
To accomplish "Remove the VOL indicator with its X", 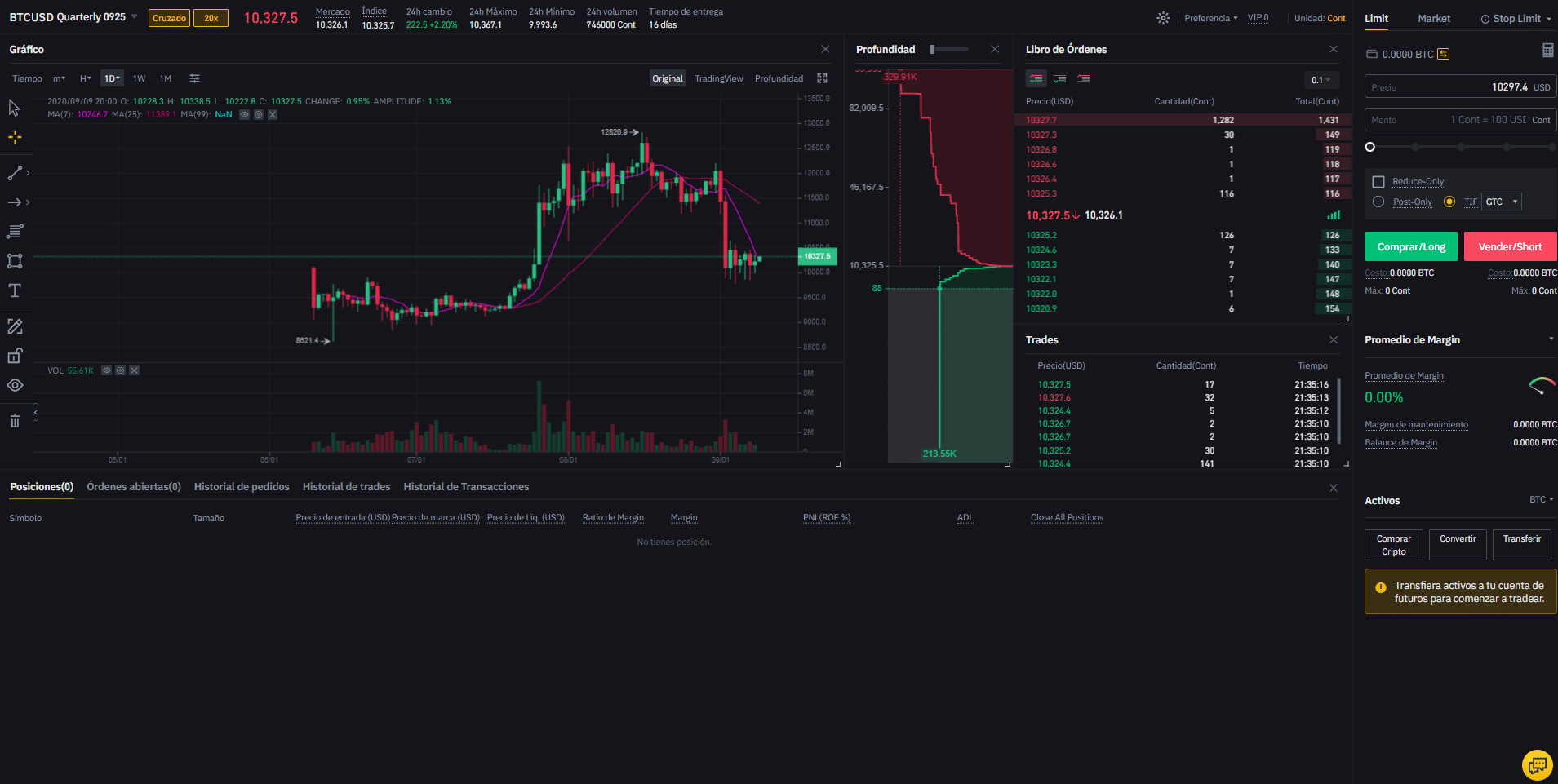I will click(x=134, y=370).
